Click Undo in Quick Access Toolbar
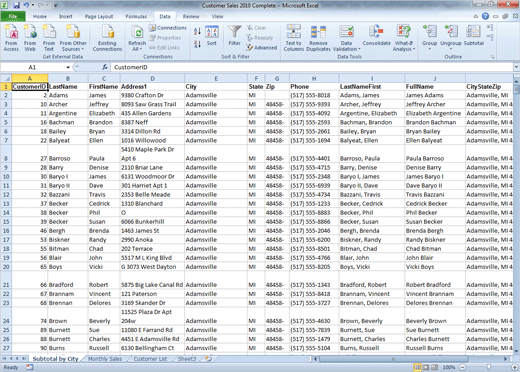This screenshot has height=372, width=520. coord(26,5)
